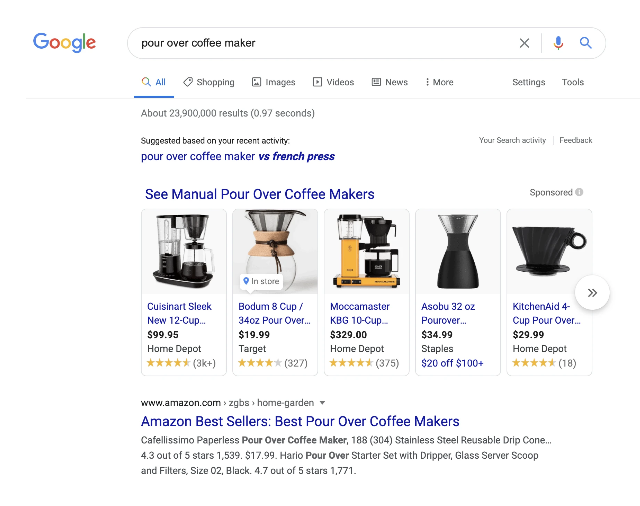Switch to the Images tab
Screen dimensions: 640x506
pyautogui.click(x=274, y=82)
